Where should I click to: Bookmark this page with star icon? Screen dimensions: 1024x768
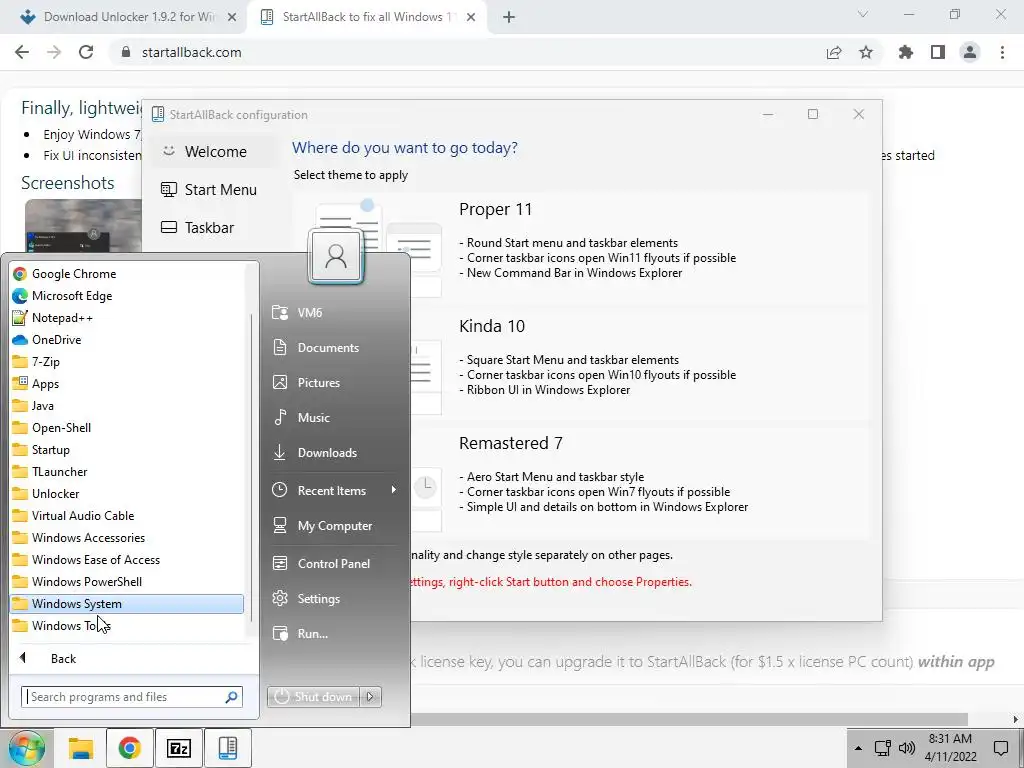pos(866,52)
